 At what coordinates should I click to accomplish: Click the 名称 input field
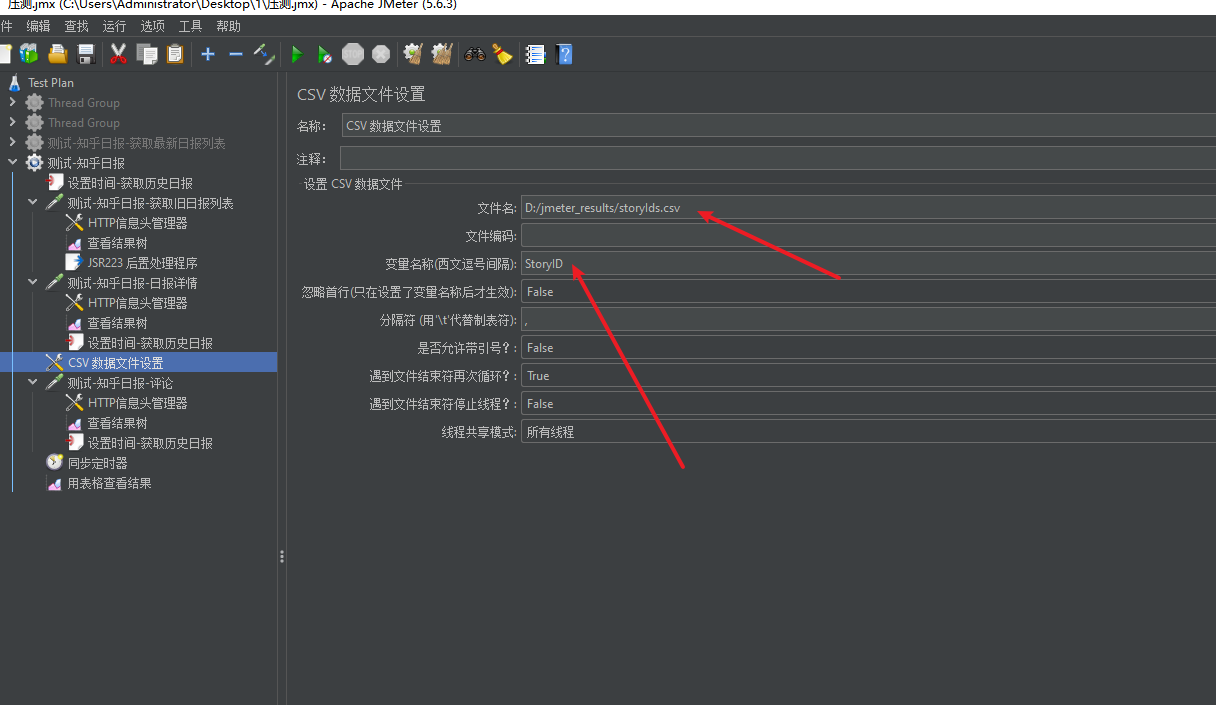coord(778,126)
